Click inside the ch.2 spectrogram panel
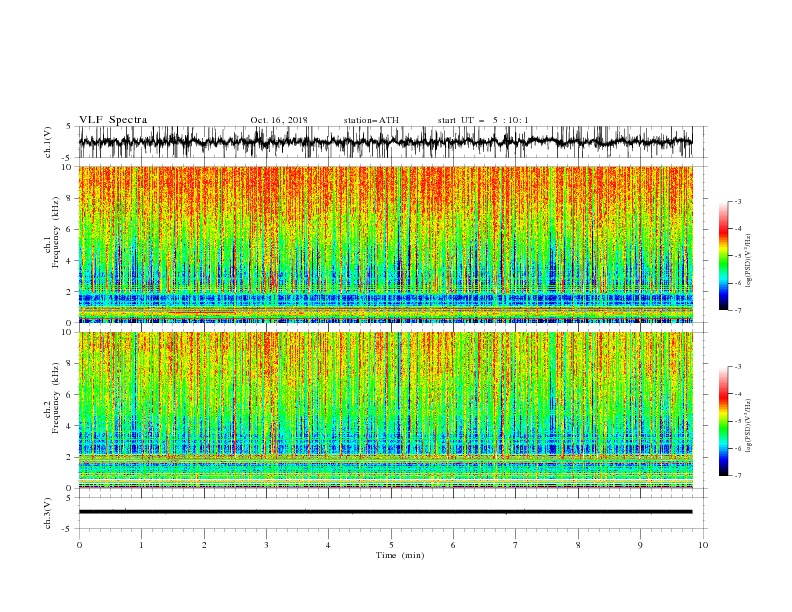 point(385,410)
